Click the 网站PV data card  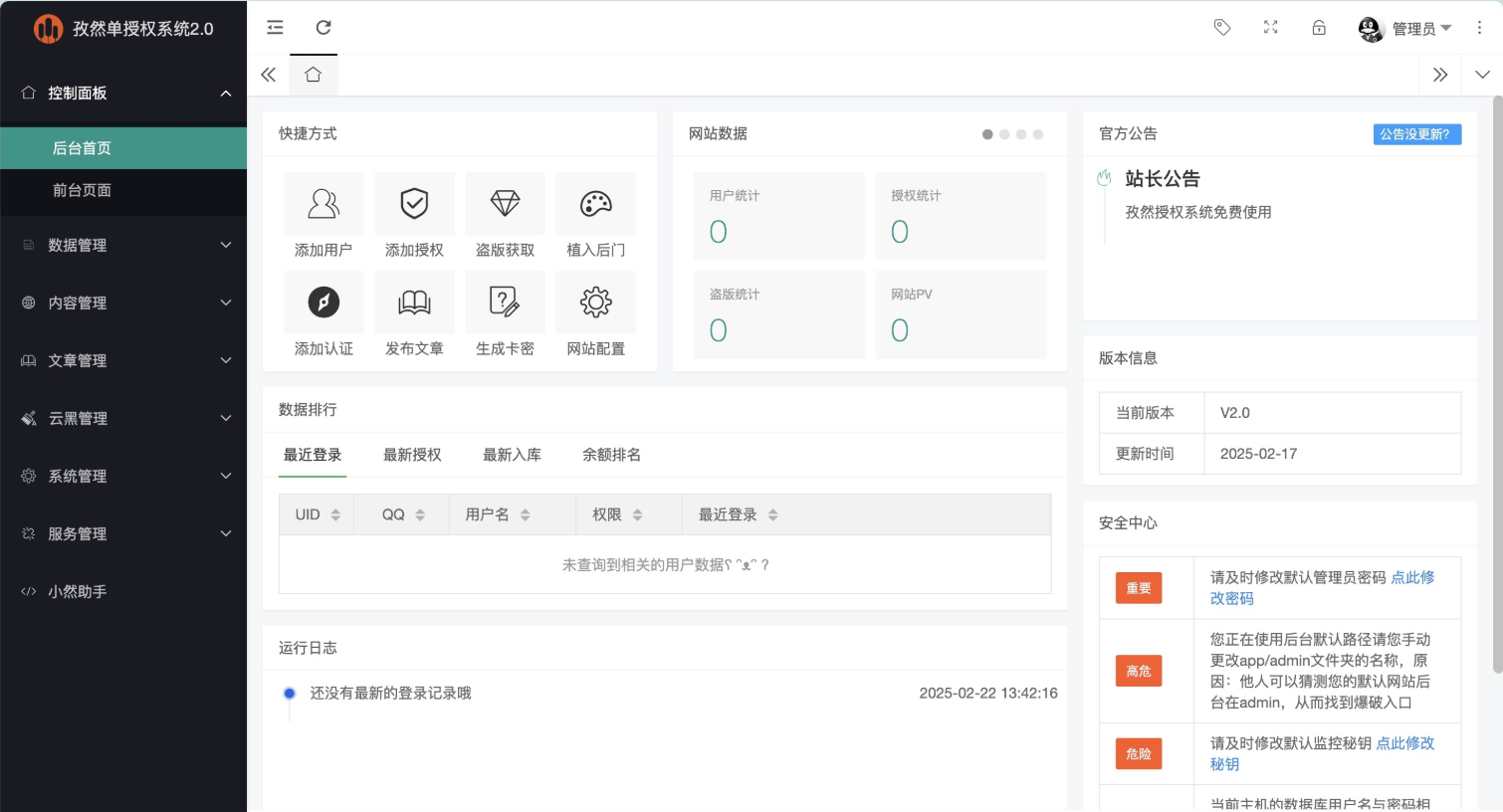tap(961, 314)
